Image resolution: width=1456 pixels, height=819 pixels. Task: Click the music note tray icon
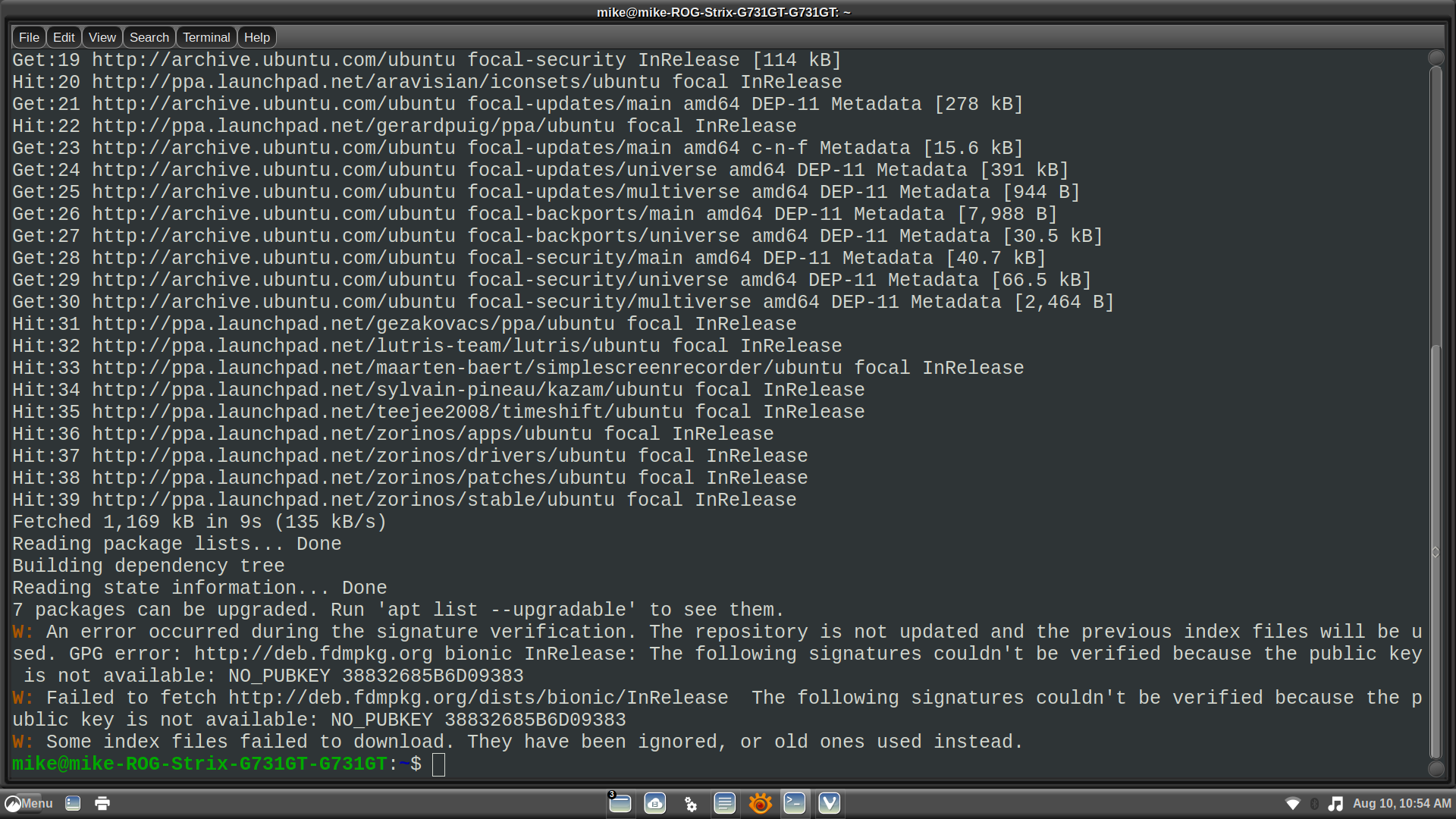[1335, 803]
